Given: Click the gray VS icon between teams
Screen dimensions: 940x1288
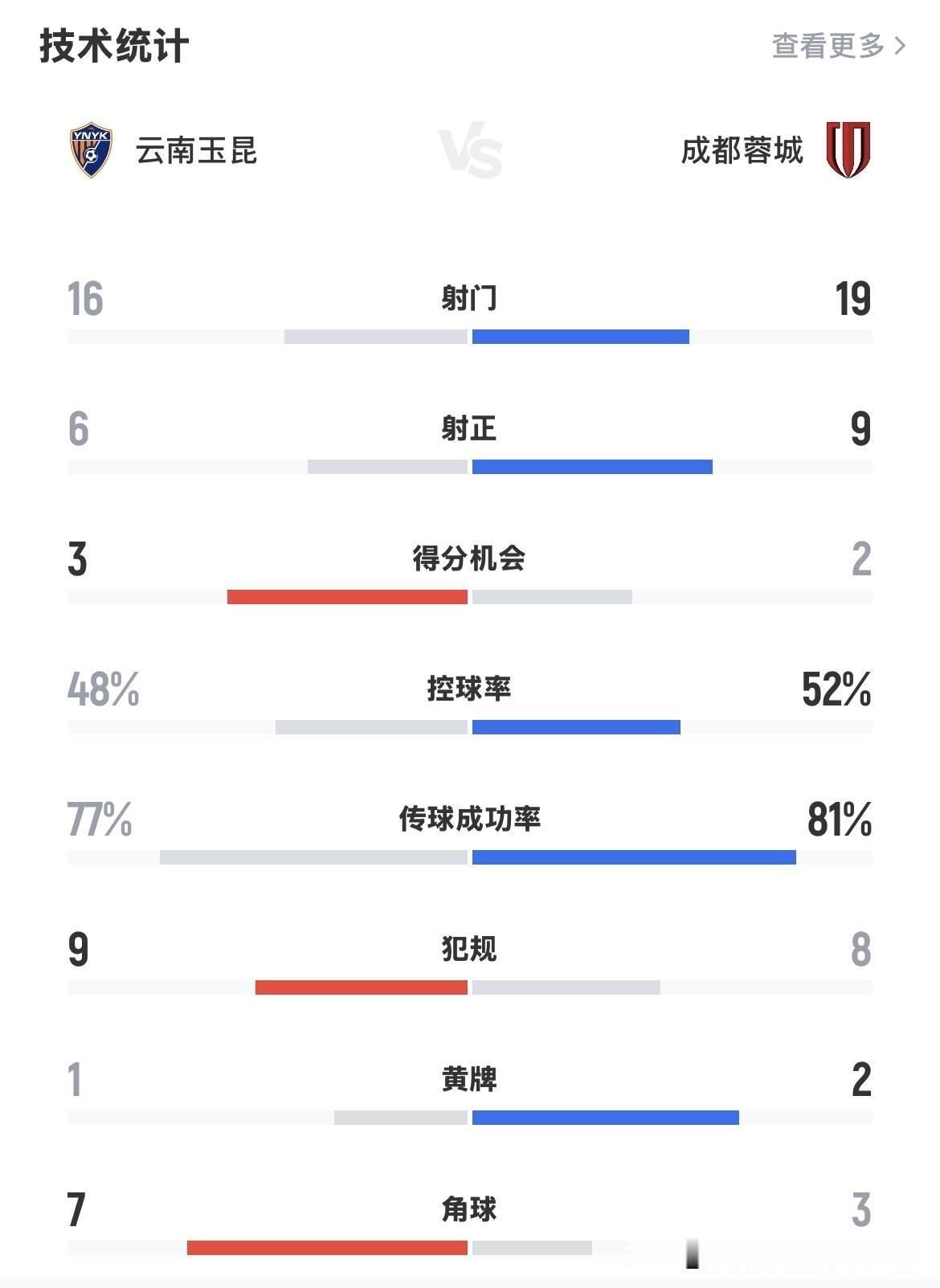Looking at the screenshot, I should (471, 150).
